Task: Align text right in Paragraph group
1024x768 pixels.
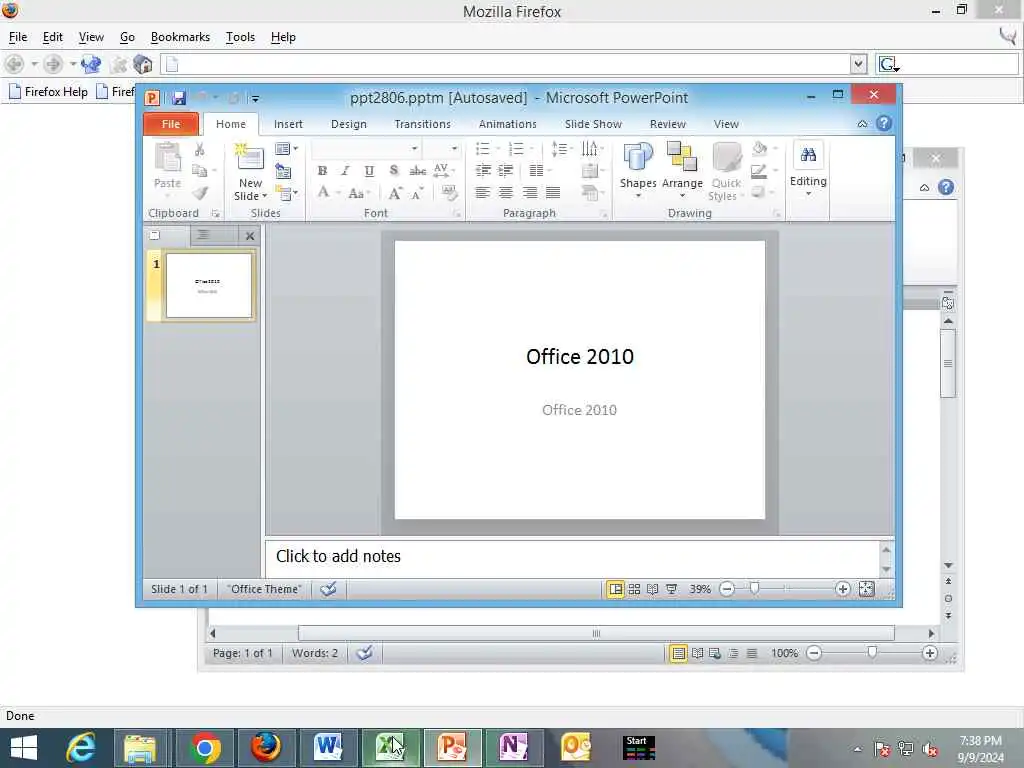Action: coord(530,193)
